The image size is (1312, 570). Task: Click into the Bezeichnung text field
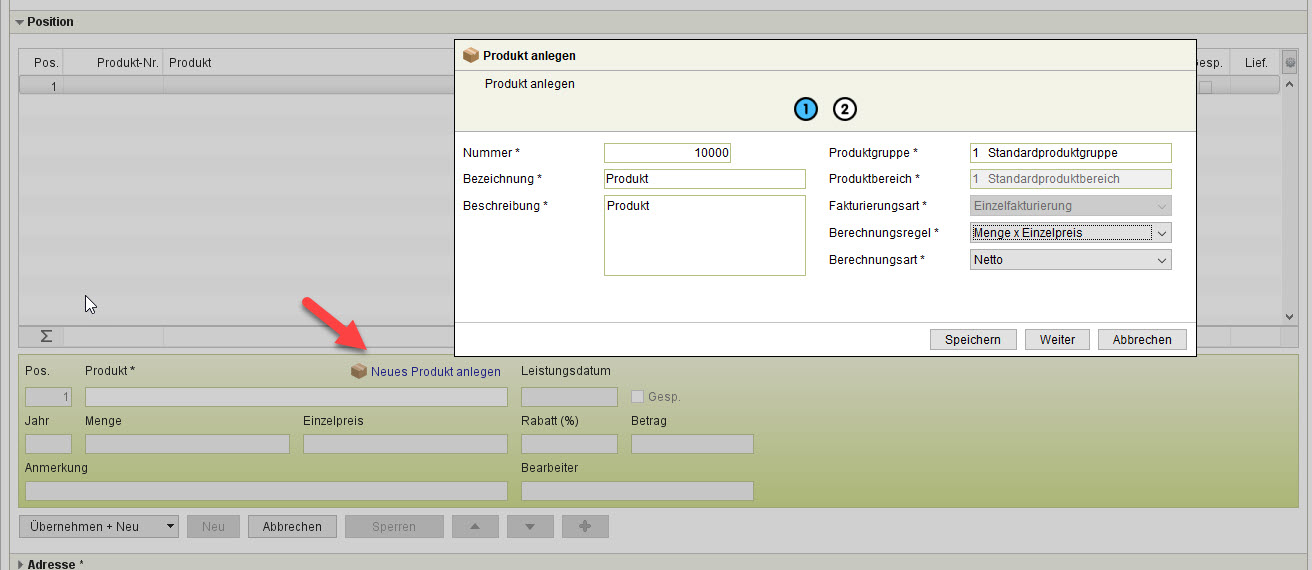pyautogui.click(x=704, y=179)
